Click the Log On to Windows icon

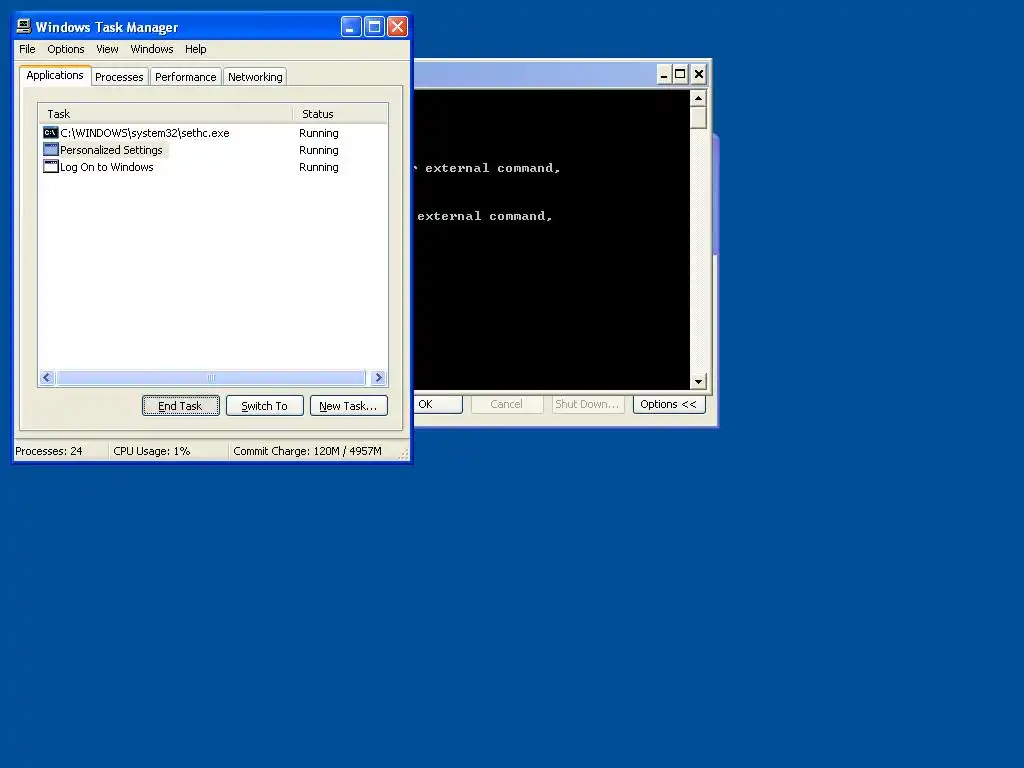(x=50, y=167)
